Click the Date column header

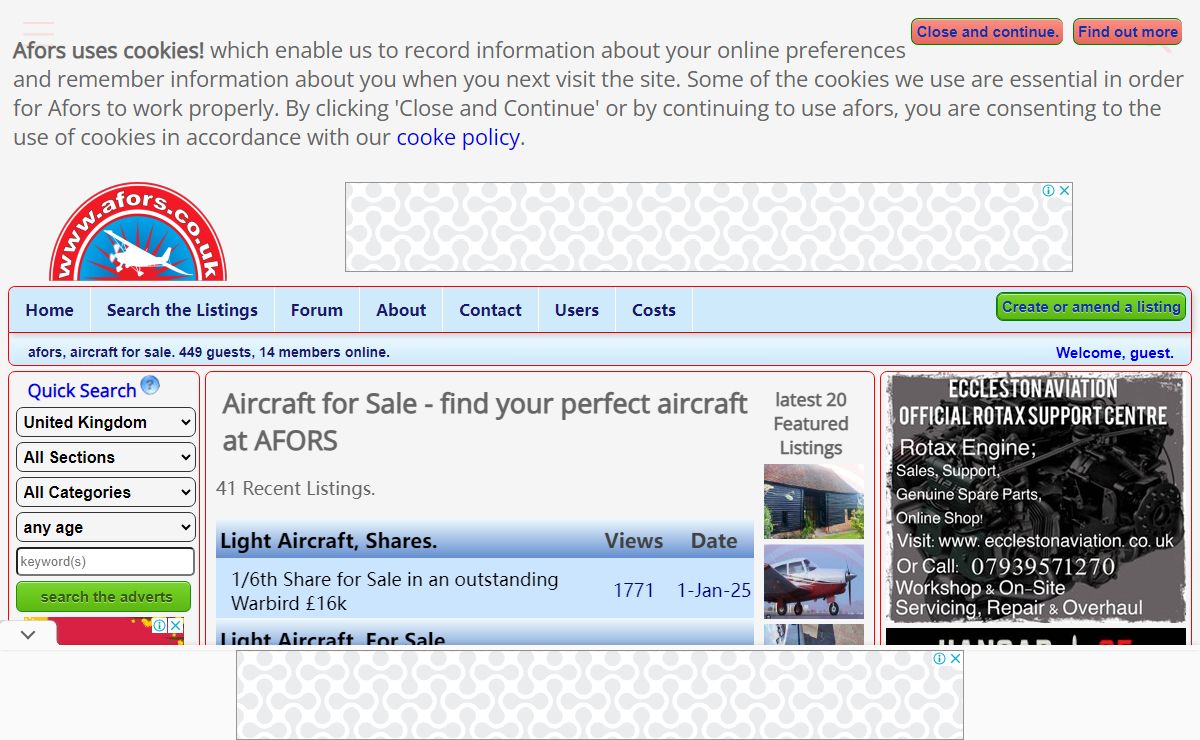(x=714, y=541)
